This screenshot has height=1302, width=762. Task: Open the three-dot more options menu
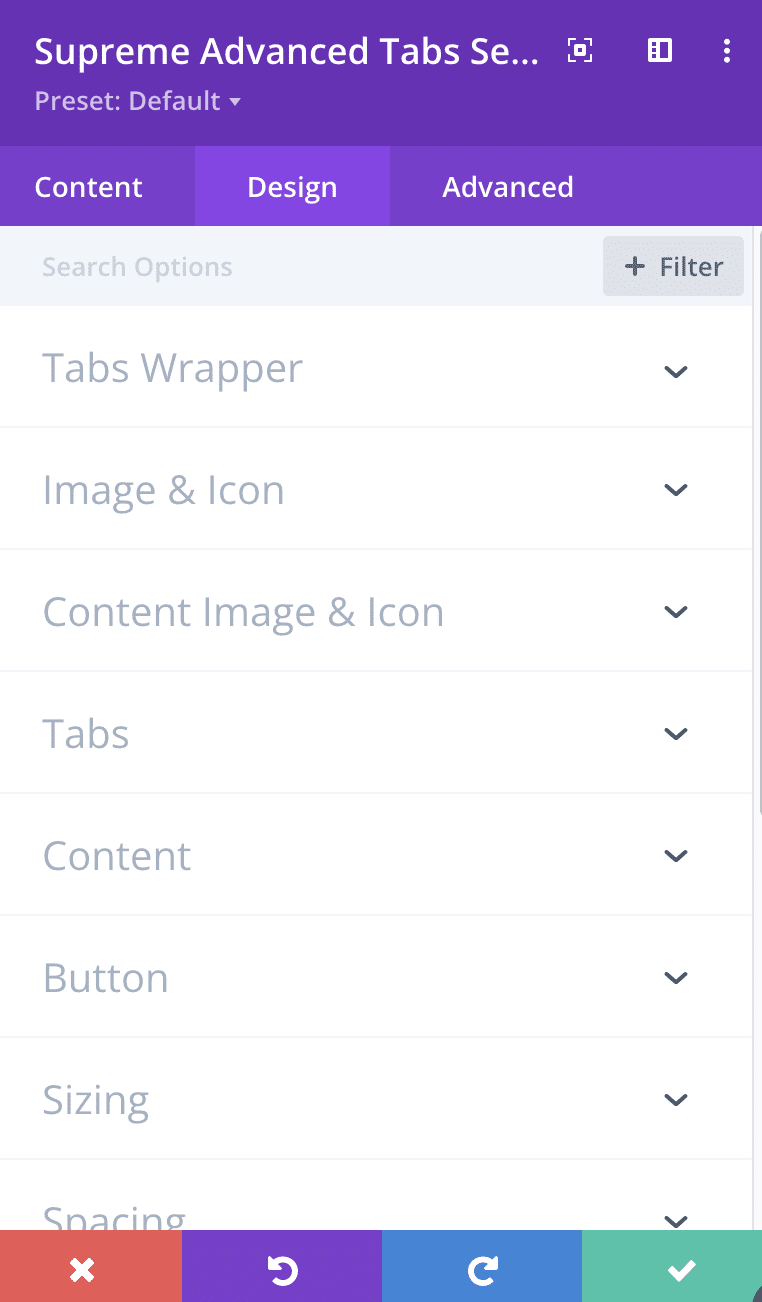coord(727,51)
